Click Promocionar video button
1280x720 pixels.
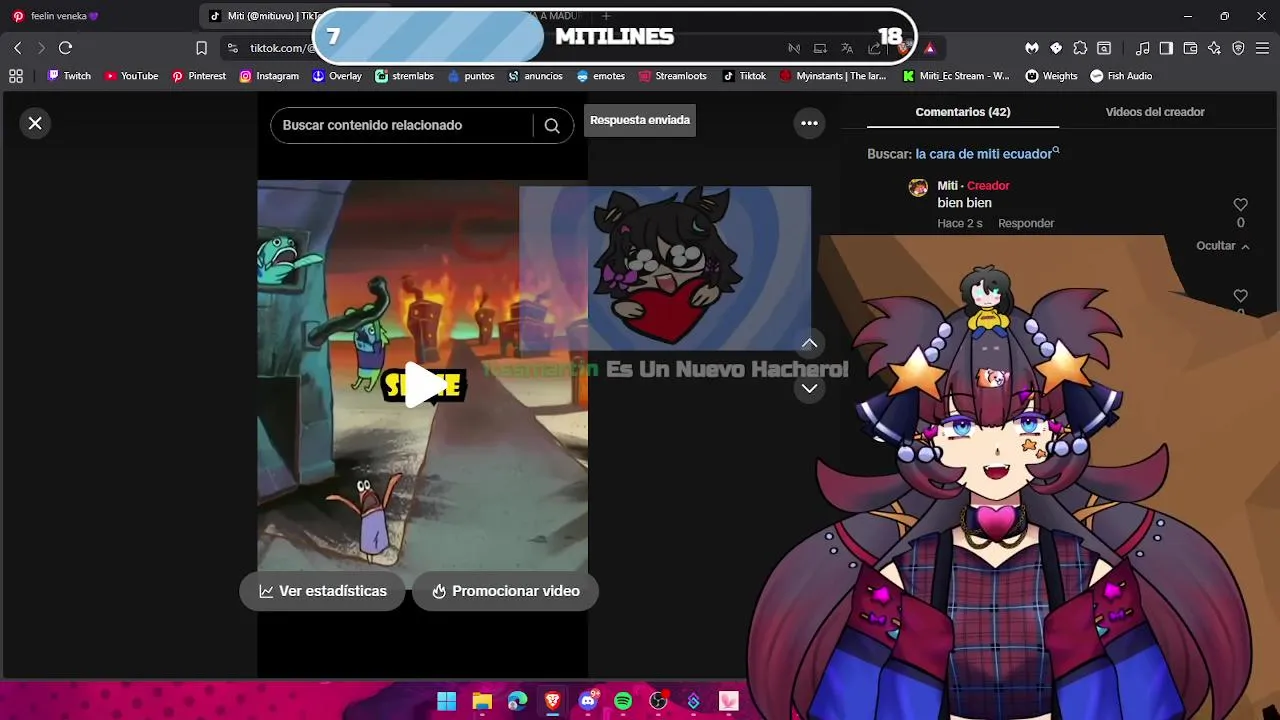(505, 591)
